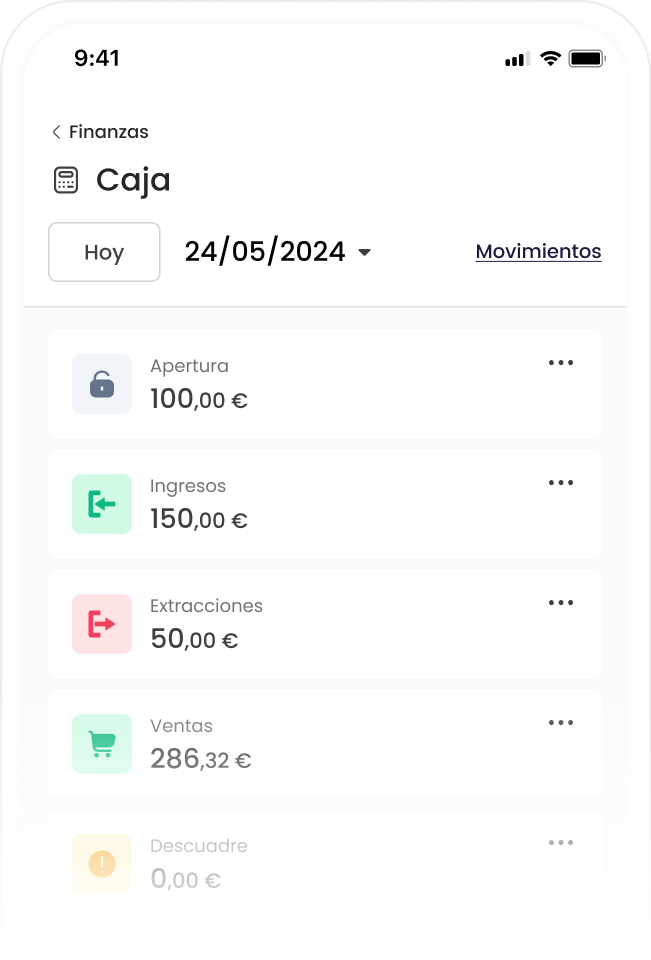The width and height of the screenshot is (651, 960).
Task: Select the Apertura entry card
Action: click(x=325, y=384)
